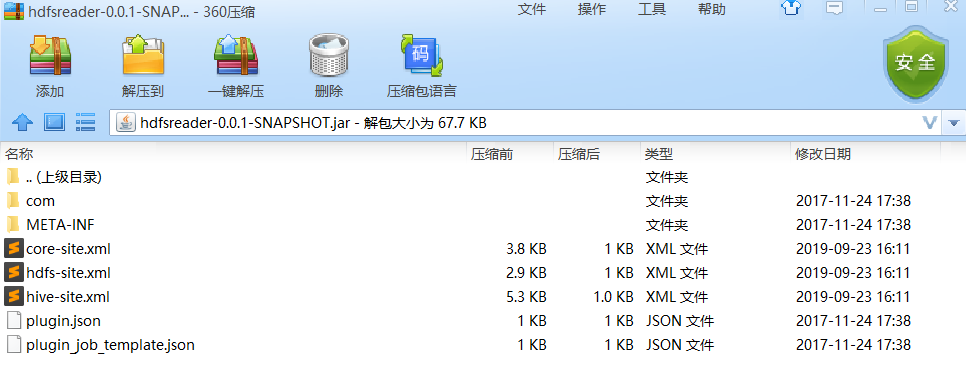Click the plugin.json file icon
This screenshot has height=377, width=966.
pos(14,320)
